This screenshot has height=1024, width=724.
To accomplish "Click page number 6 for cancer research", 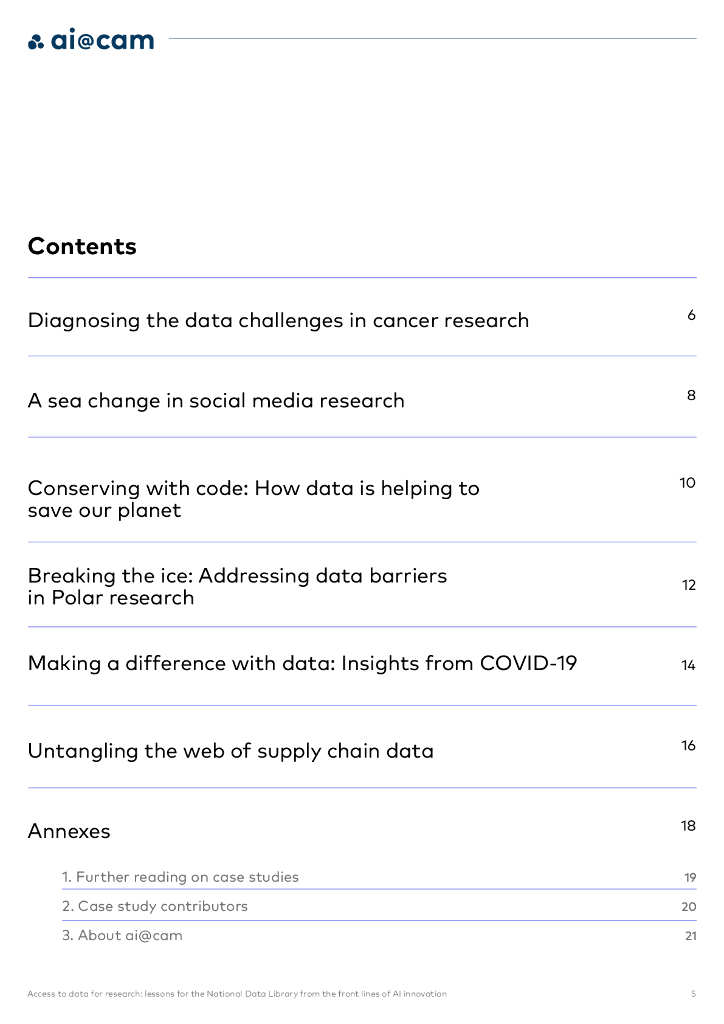I will point(691,316).
